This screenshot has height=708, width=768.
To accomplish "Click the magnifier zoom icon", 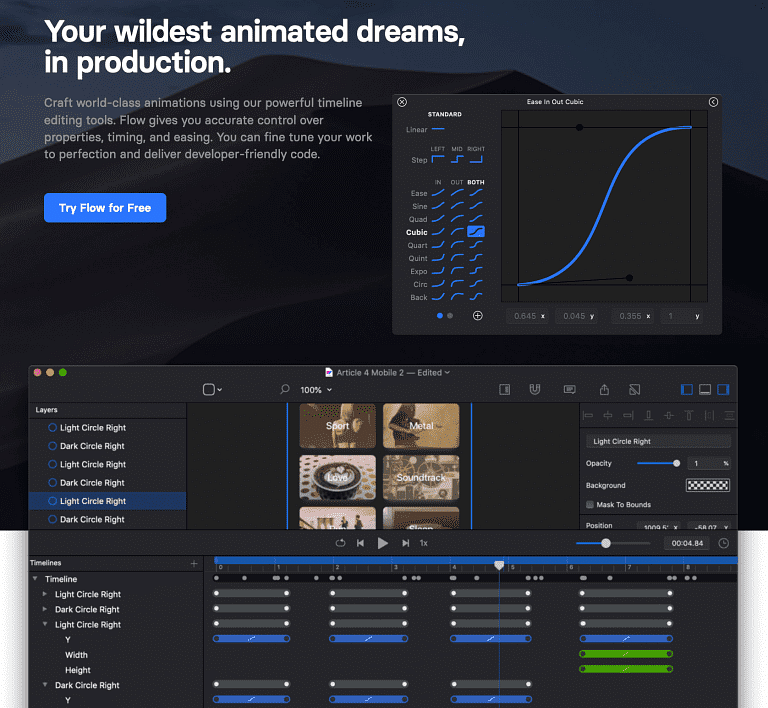I will pos(285,389).
